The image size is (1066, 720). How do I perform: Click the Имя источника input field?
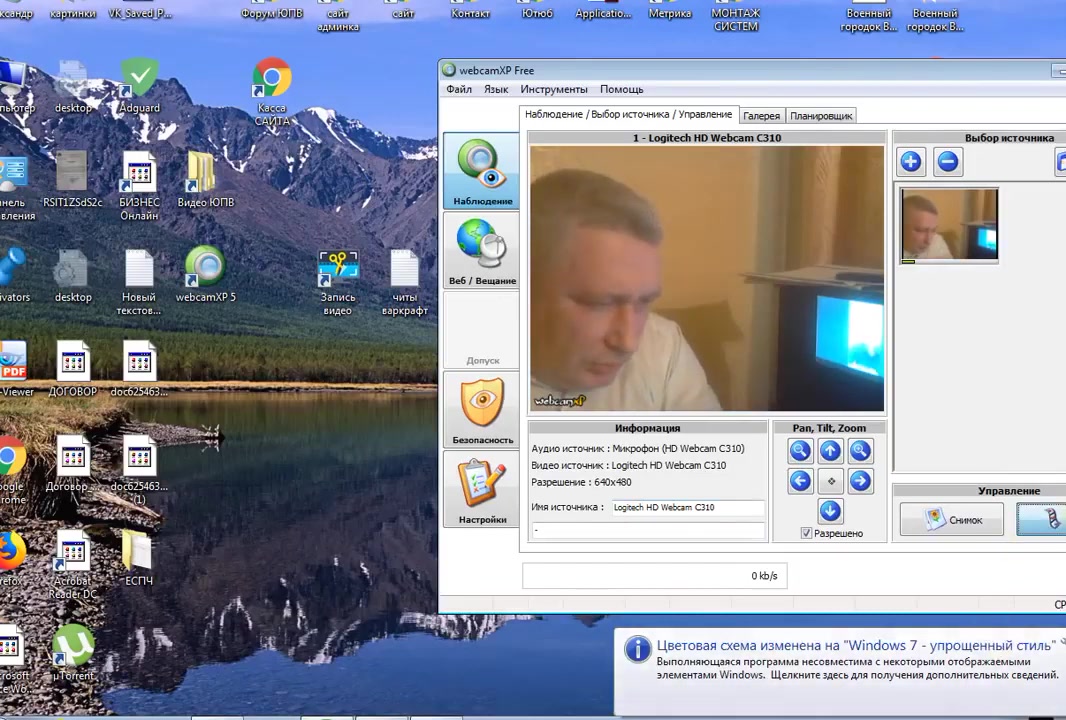coord(688,507)
